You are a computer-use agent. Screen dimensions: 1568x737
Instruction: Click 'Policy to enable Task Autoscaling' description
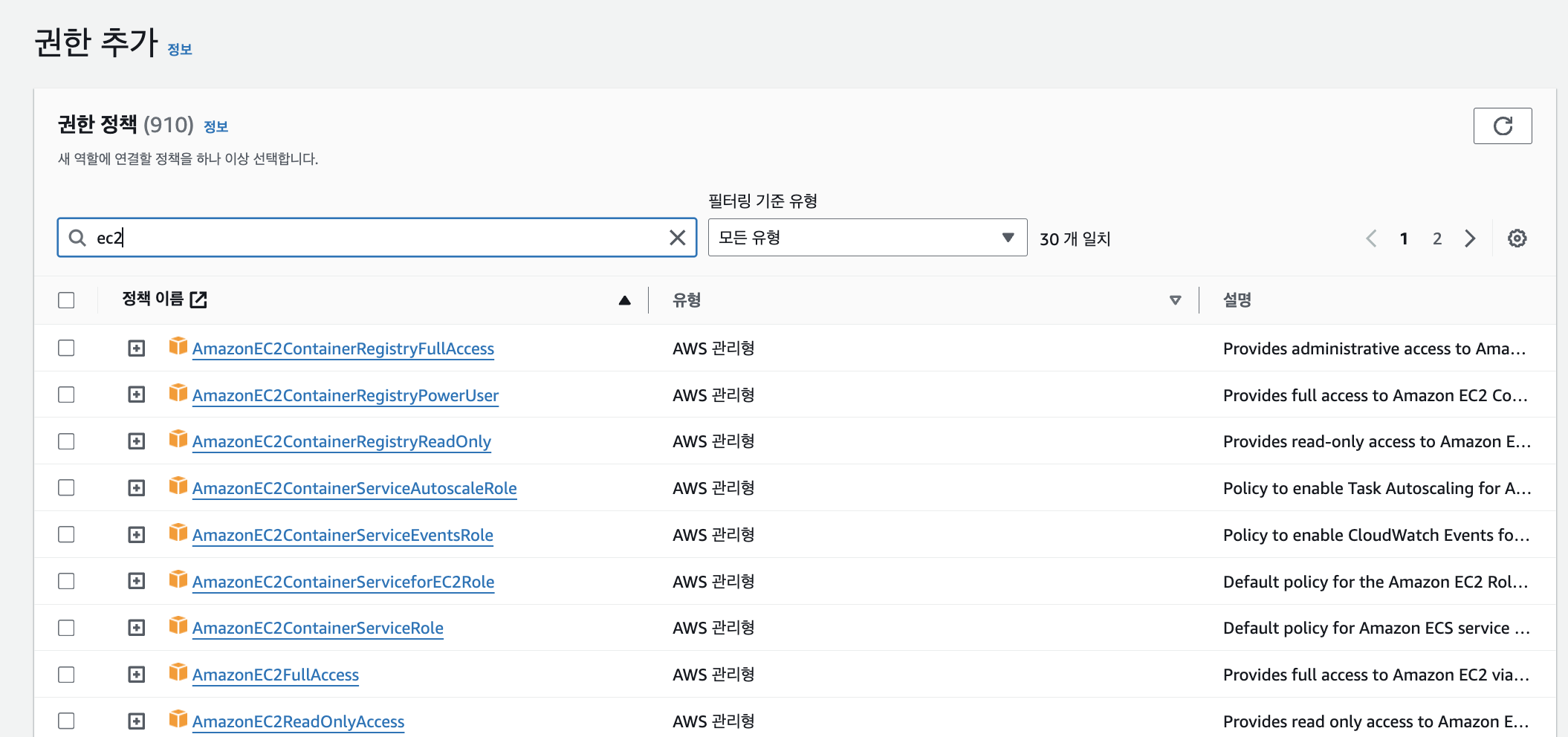click(1377, 488)
